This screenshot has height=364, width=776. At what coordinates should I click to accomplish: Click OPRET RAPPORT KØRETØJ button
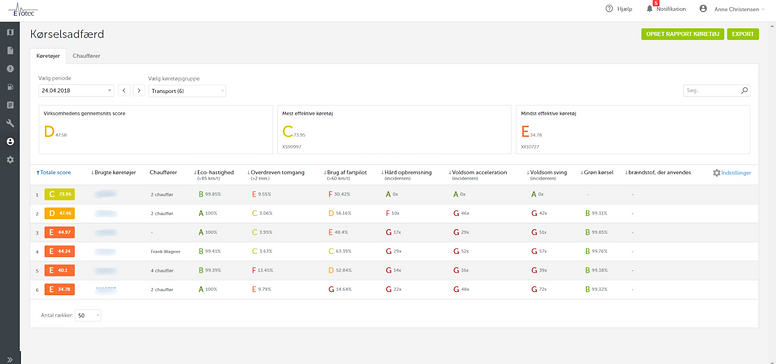click(x=682, y=34)
